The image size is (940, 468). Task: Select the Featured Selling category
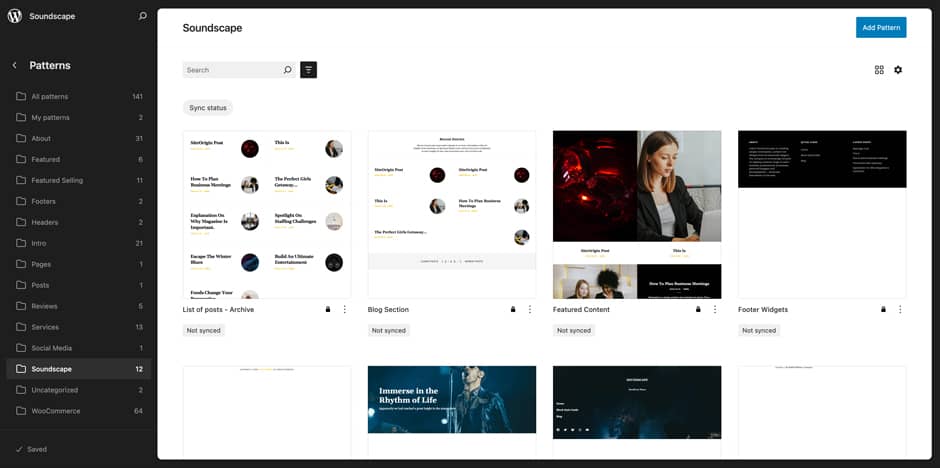click(x=57, y=181)
